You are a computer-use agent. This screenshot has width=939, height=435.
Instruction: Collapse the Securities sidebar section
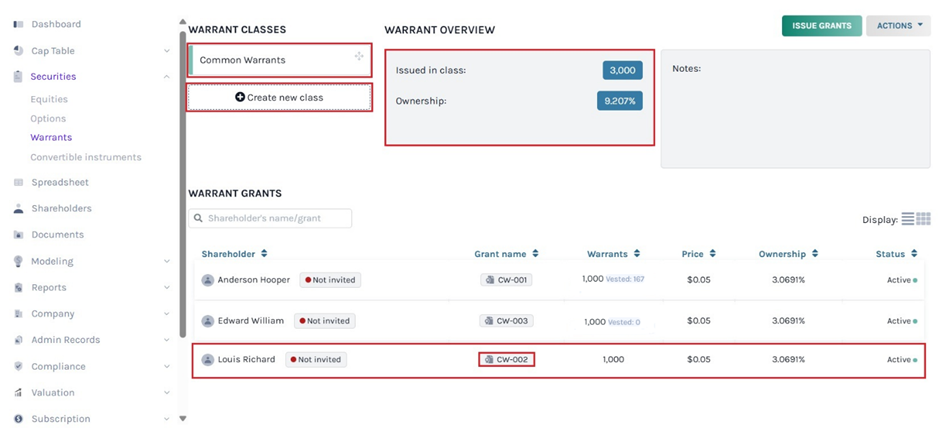point(166,77)
